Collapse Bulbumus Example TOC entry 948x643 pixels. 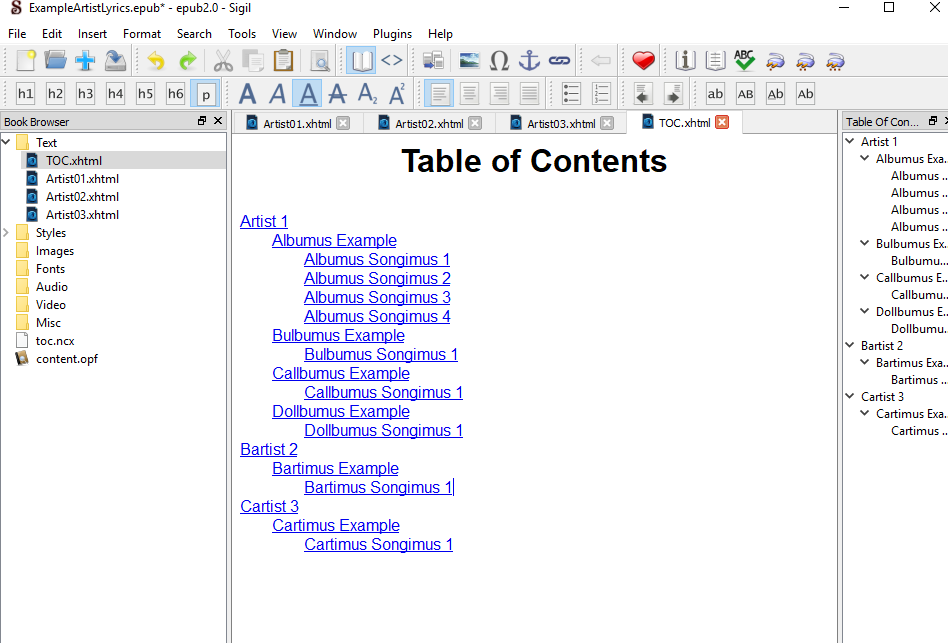[x=865, y=243]
